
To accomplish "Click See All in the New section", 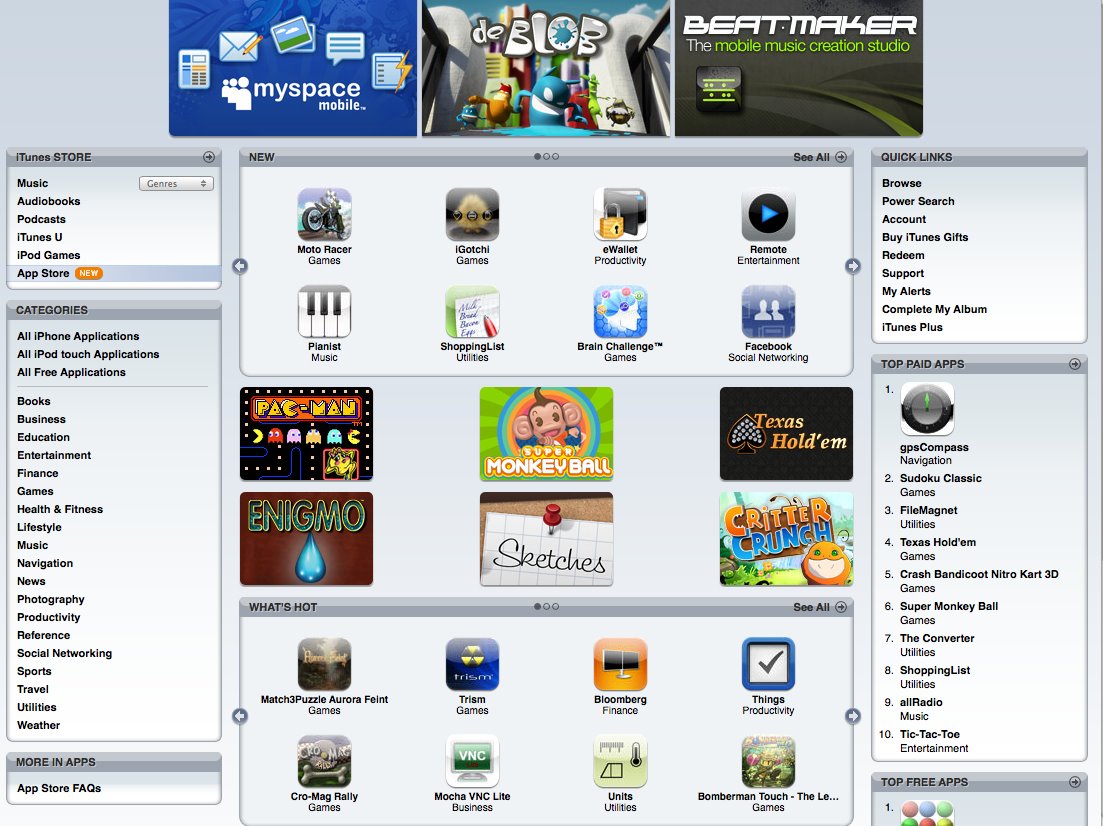I will (820, 157).
